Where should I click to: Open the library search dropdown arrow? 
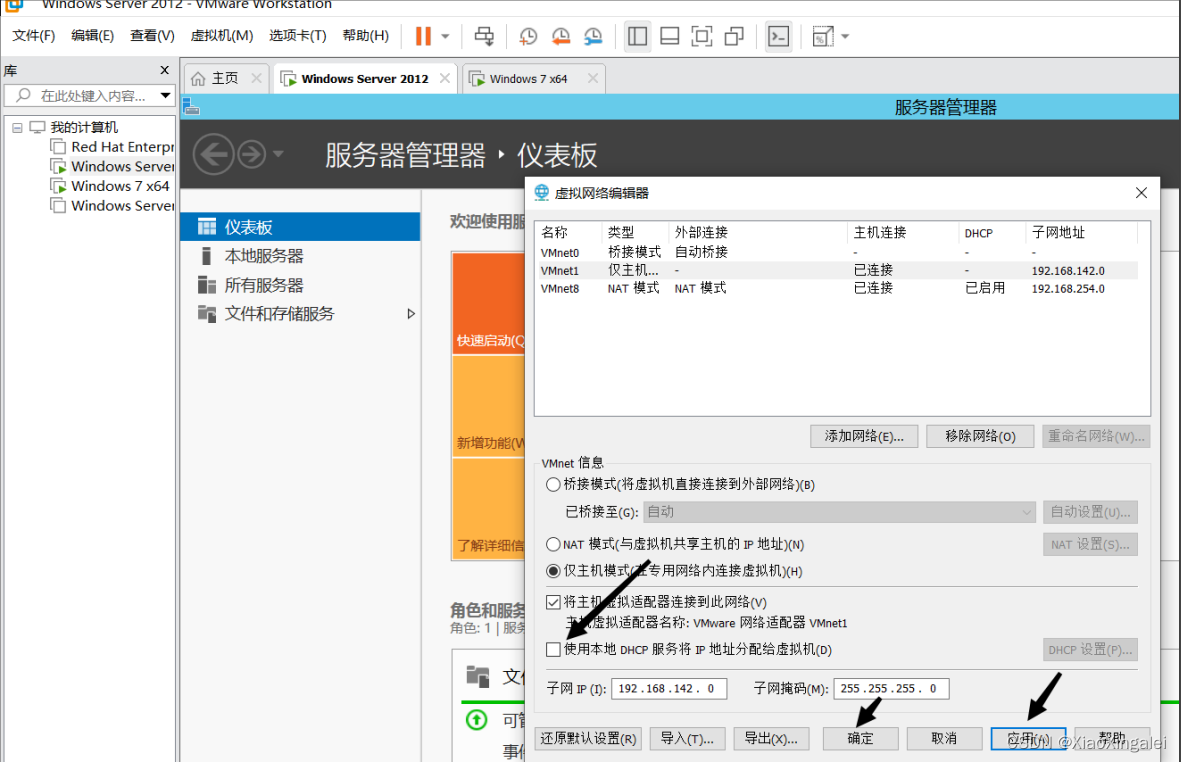click(x=165, y=96)
